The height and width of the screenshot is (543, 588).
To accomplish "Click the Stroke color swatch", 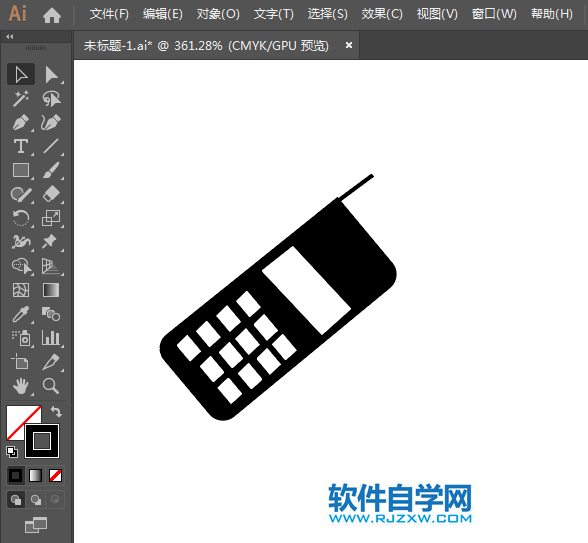I will (42, 441).
